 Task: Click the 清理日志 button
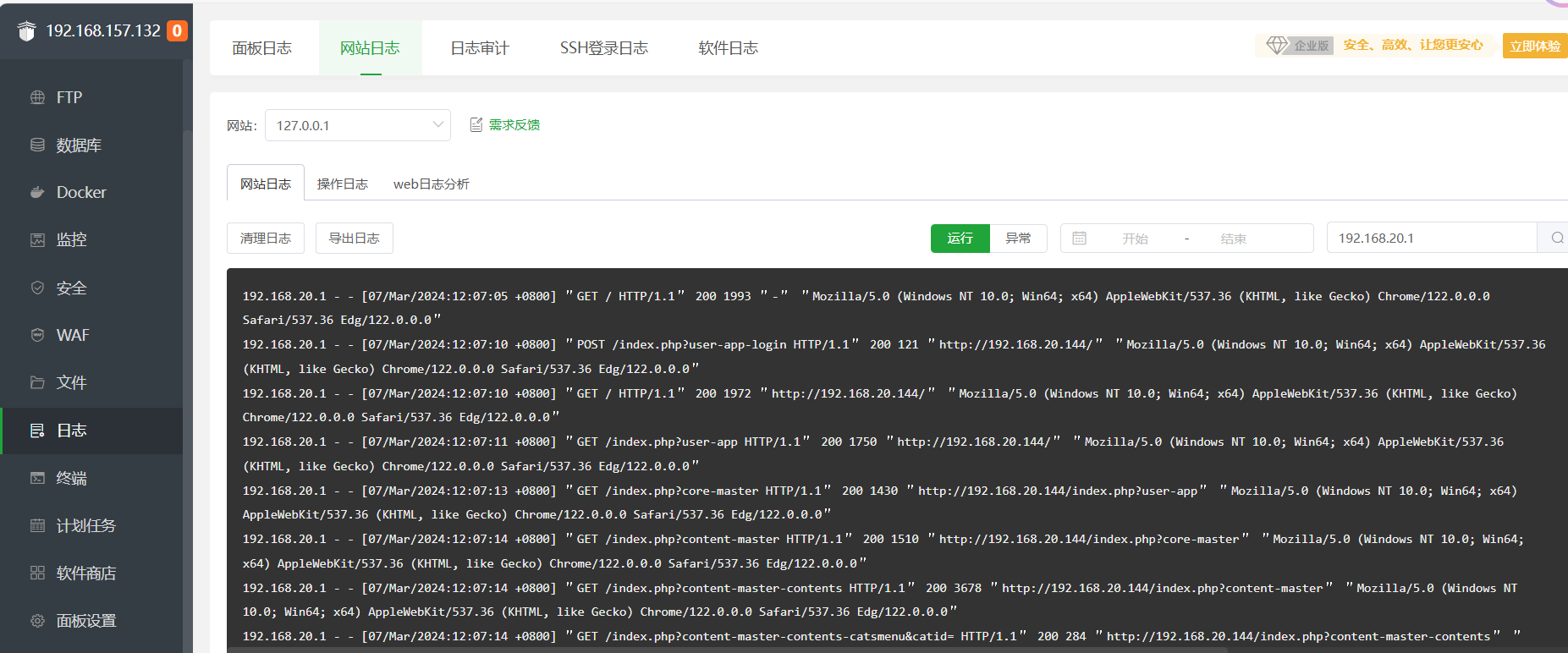(x=266, y=238)
